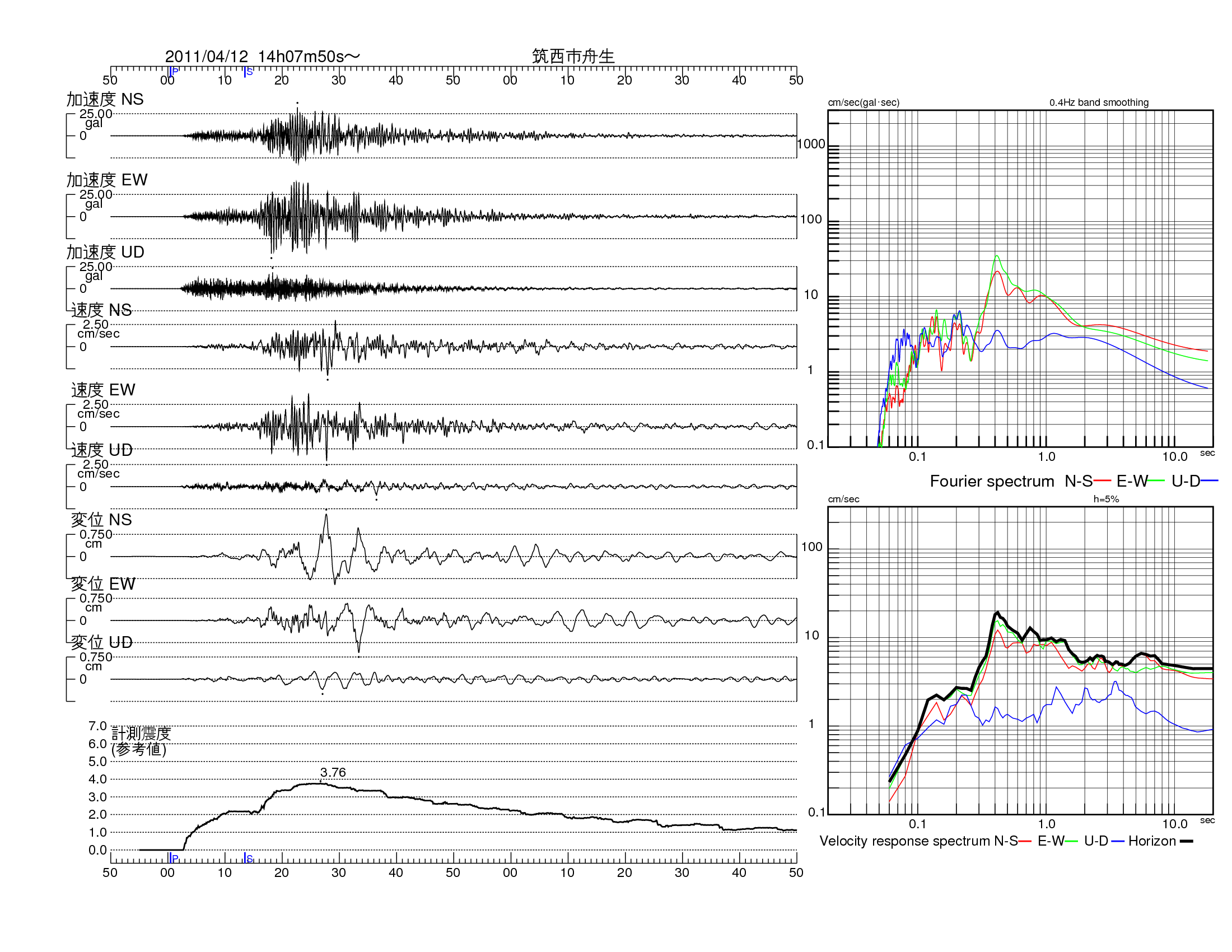Click the blue P marker on top time axis
The width and height of the screenshot is (1232, 952).
coord(174,71)
